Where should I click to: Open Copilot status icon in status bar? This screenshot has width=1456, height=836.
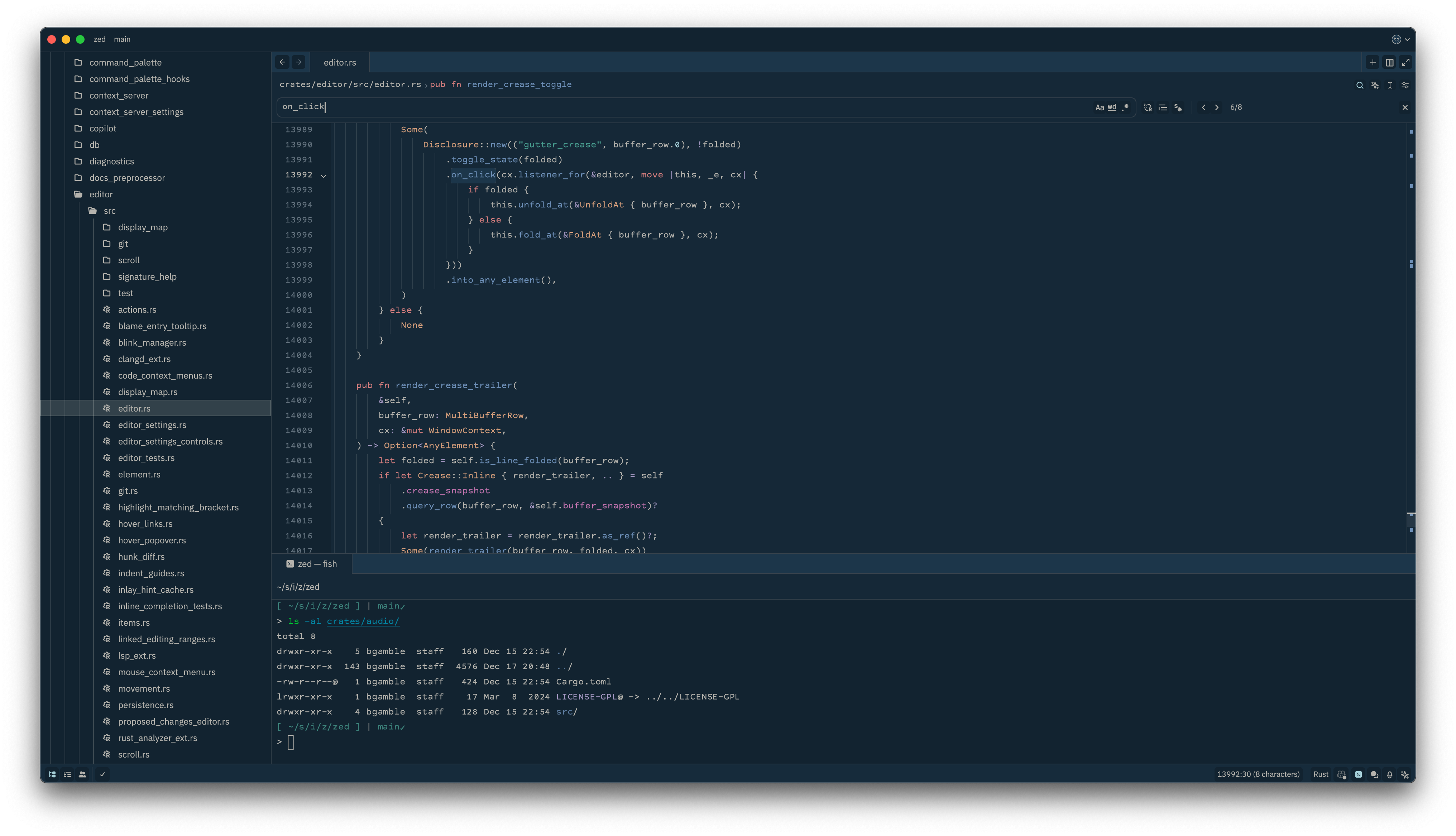pyautogui.click(x=1342, y=774)
